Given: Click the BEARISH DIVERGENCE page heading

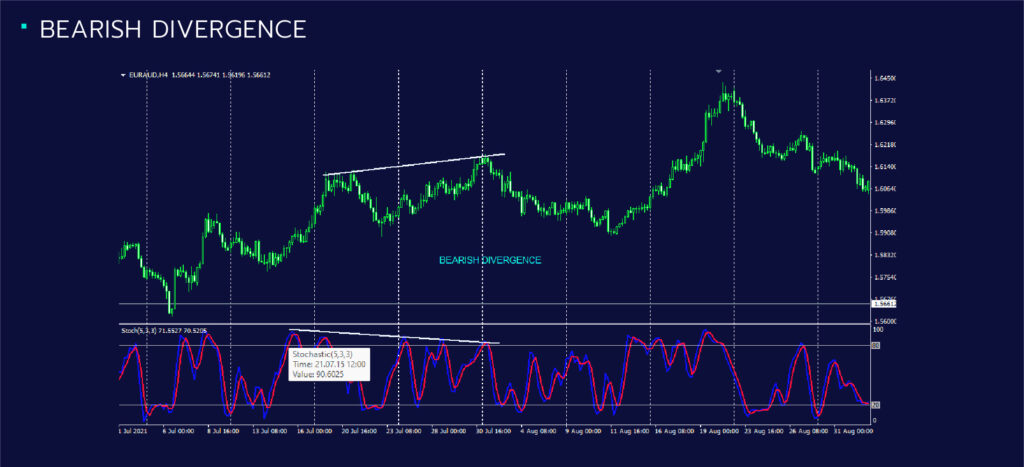Looking at the screenshot, I should (x=172, y=30).
